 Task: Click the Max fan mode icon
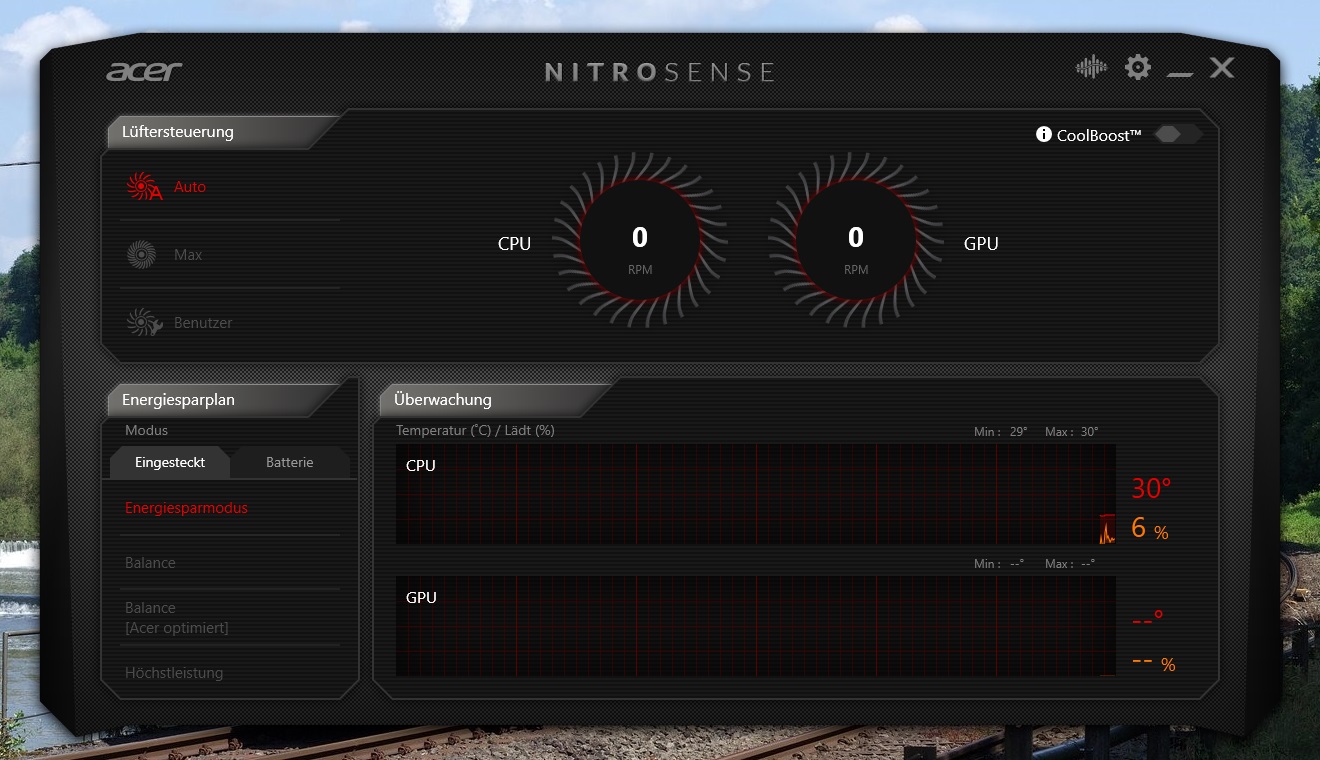click(142, 255)
